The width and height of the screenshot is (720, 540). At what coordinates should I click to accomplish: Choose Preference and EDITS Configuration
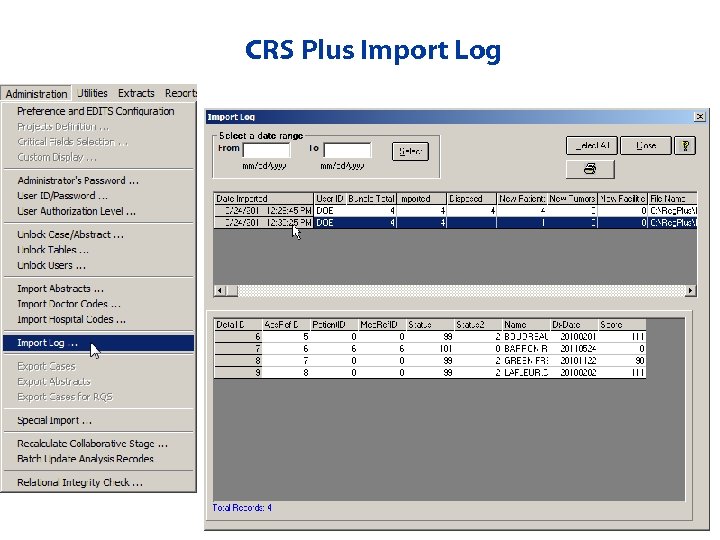click(96, 111)
